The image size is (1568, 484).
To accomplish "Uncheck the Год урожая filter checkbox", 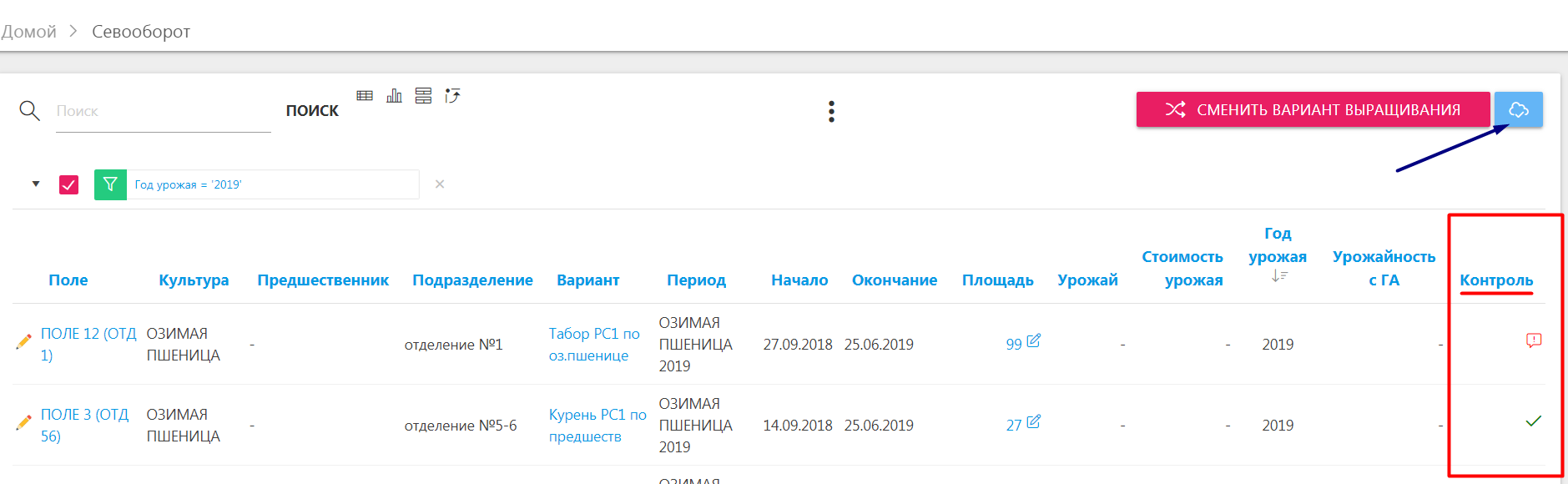I will point(69,184).
